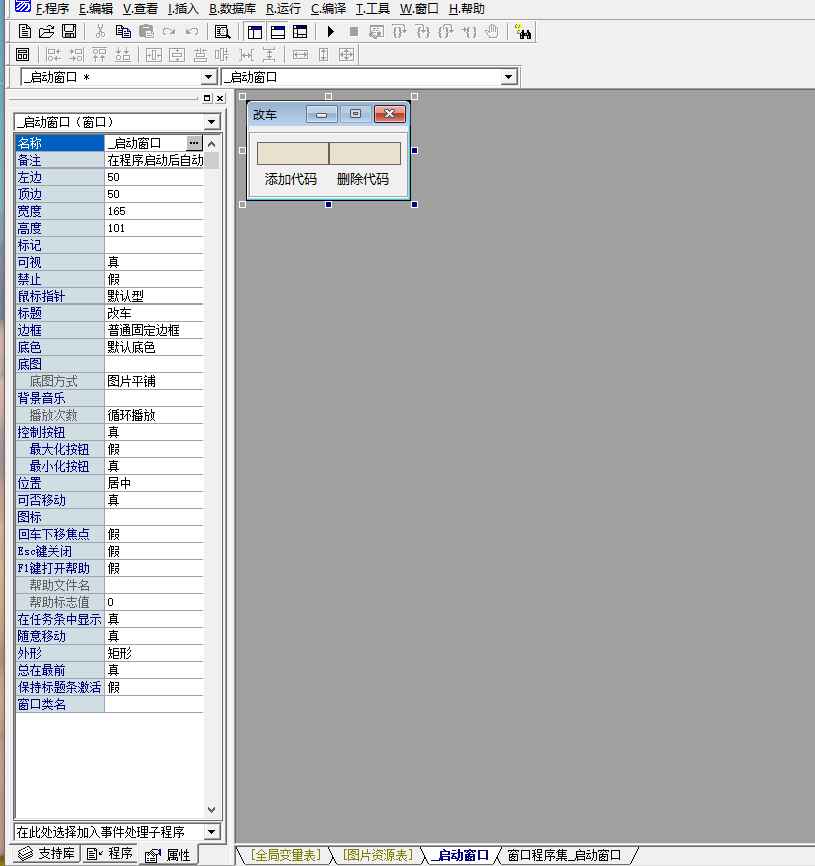
Task: Select the 删除代码 label in form
Action: (x=363, y=179)
